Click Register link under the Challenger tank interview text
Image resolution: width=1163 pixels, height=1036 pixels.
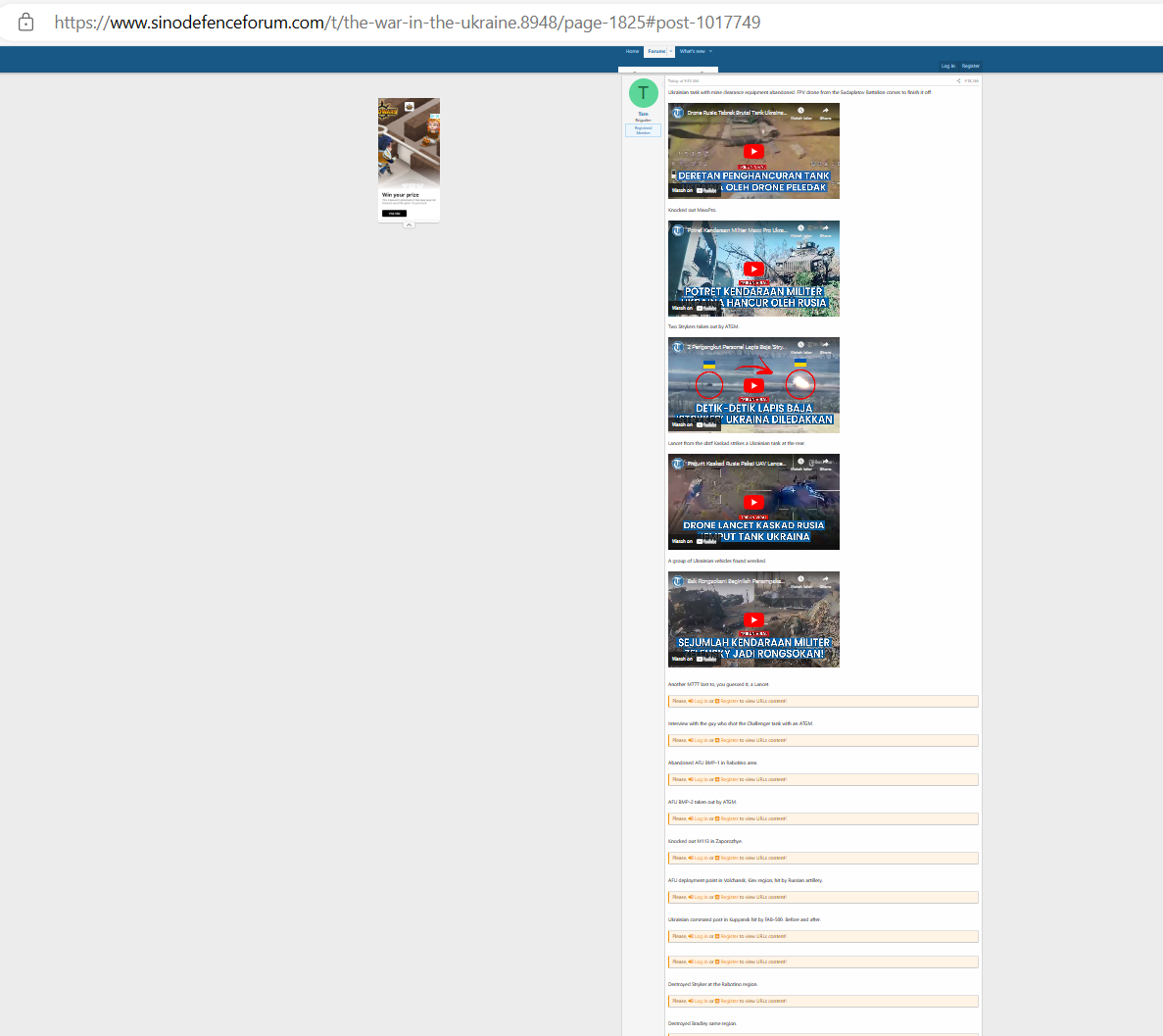pyautogui.click(x=728, y=740)
